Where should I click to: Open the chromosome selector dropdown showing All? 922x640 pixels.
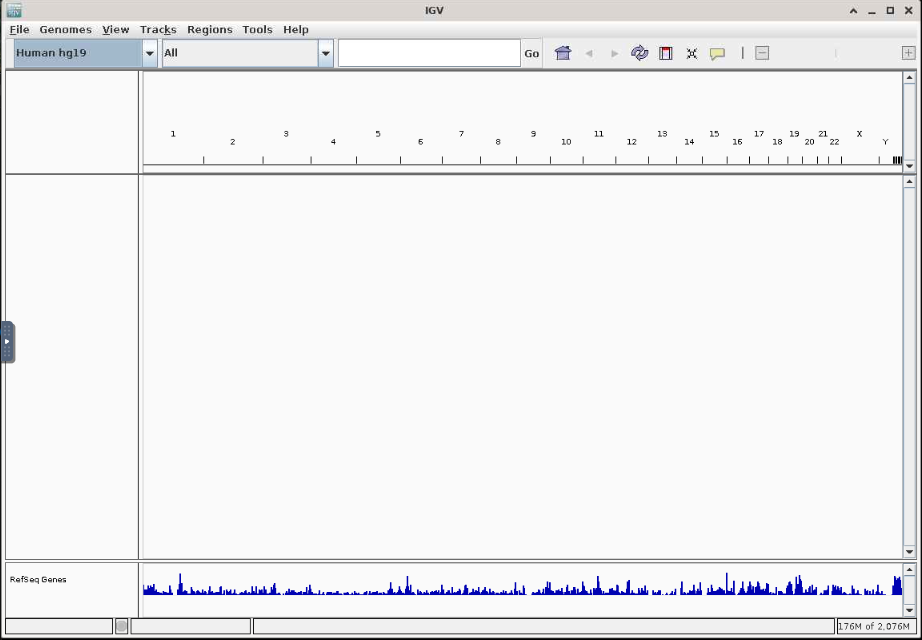pos(325,53)
